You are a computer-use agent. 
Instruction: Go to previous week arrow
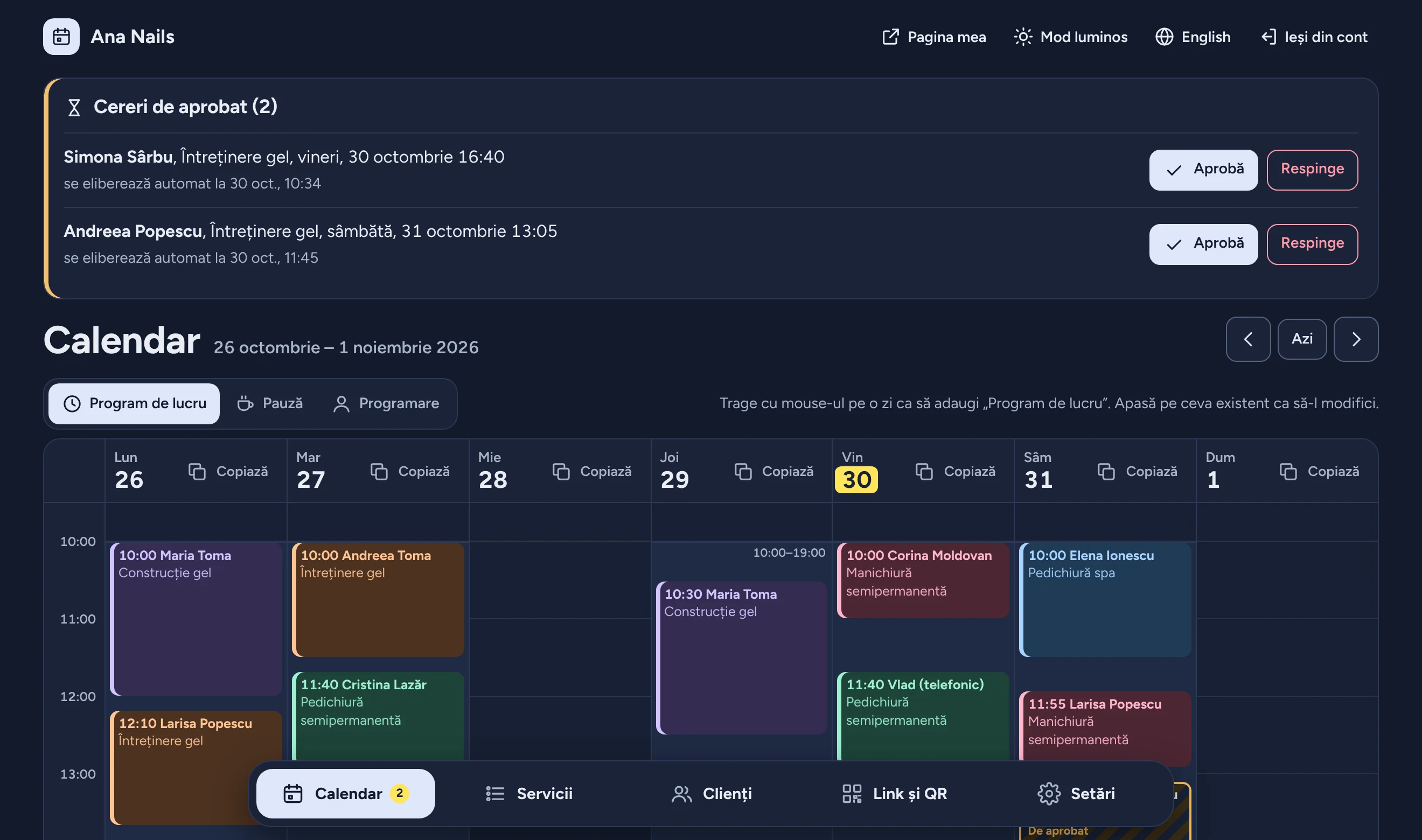(x=1248, y=339)
